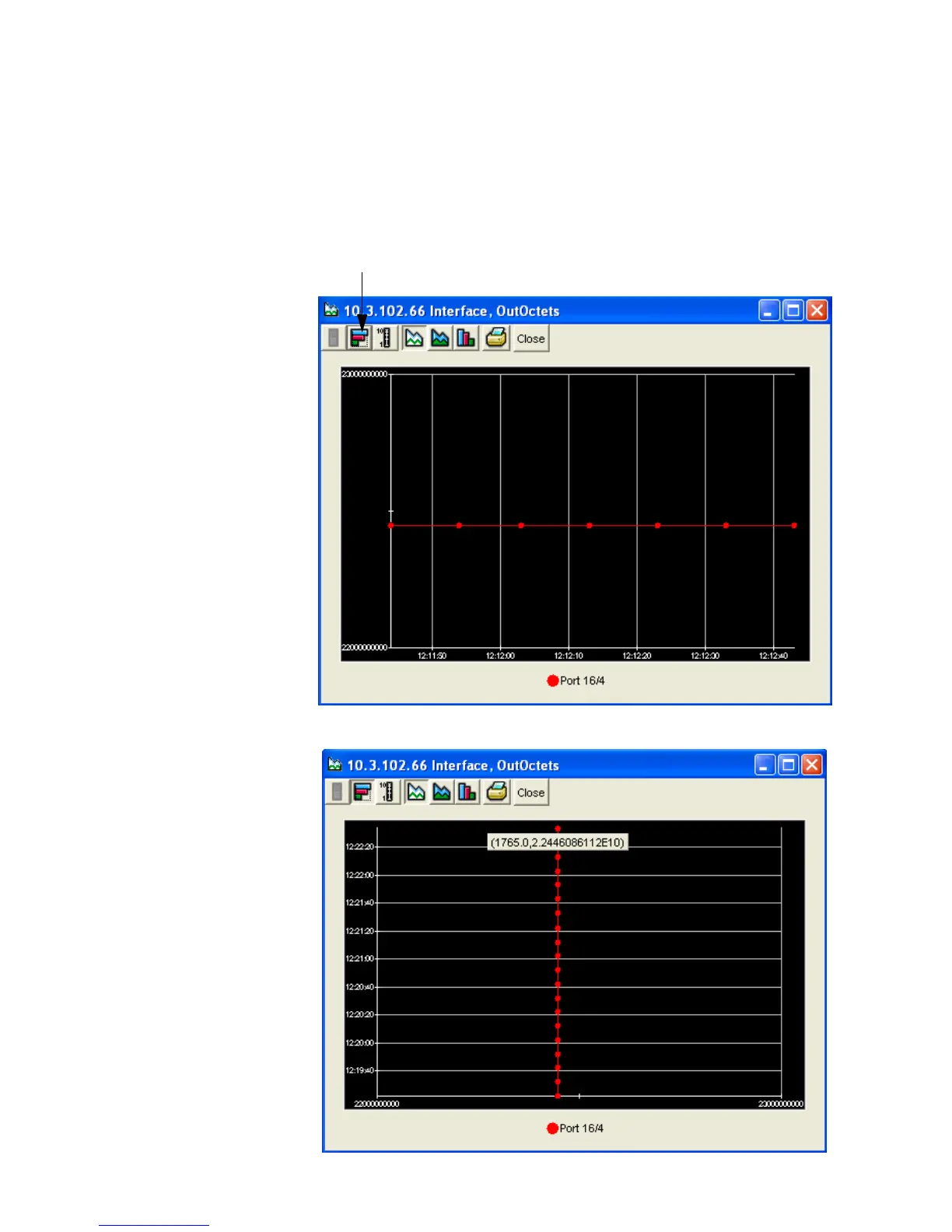Toggle horizontal orientation icon in upper graph window
Screen dimensions: 952x1232
359,338
